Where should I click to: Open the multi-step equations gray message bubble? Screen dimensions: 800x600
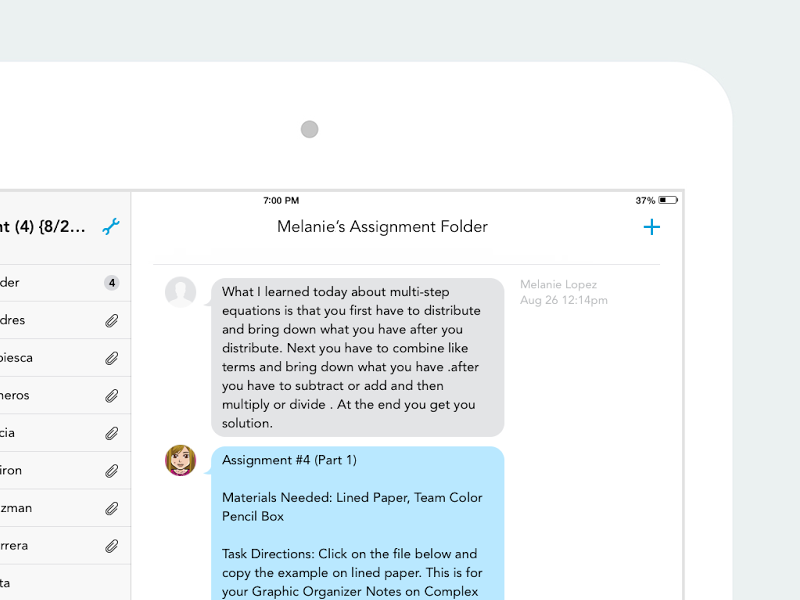358,357
